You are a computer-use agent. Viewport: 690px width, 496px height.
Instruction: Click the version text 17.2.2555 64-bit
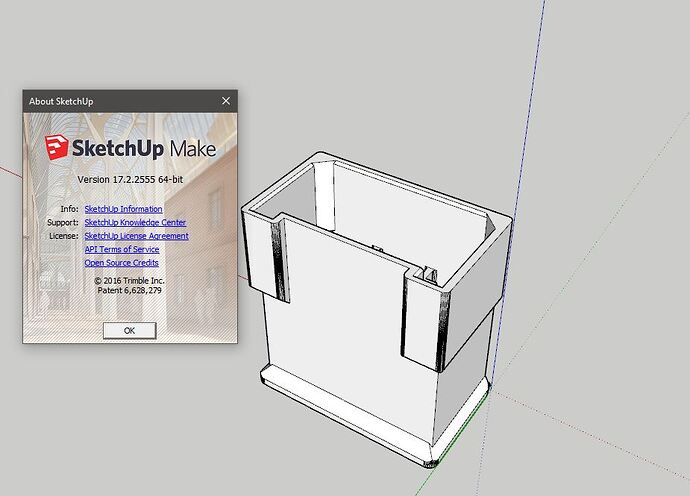tap(130, 180)
